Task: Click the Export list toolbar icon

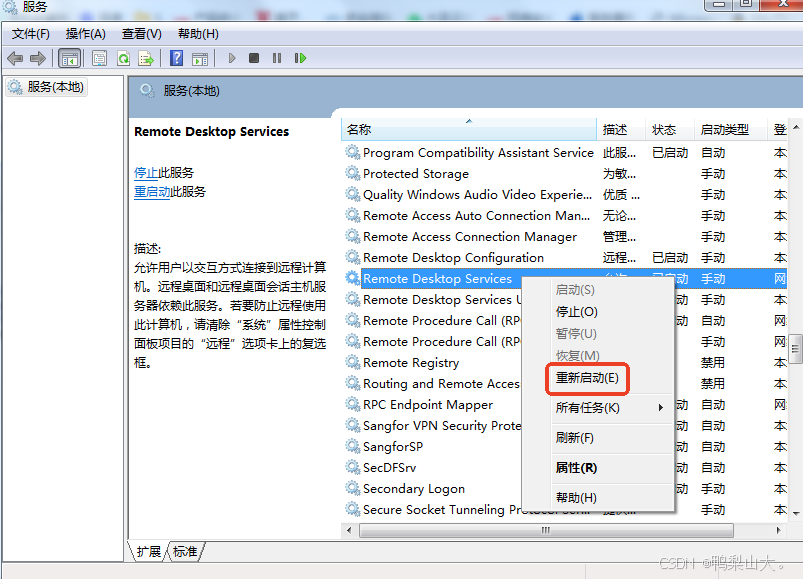Action: 146,58
